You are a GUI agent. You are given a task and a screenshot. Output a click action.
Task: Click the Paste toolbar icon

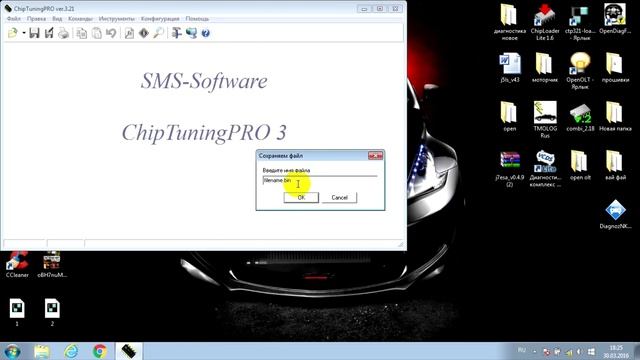[96, 33]
